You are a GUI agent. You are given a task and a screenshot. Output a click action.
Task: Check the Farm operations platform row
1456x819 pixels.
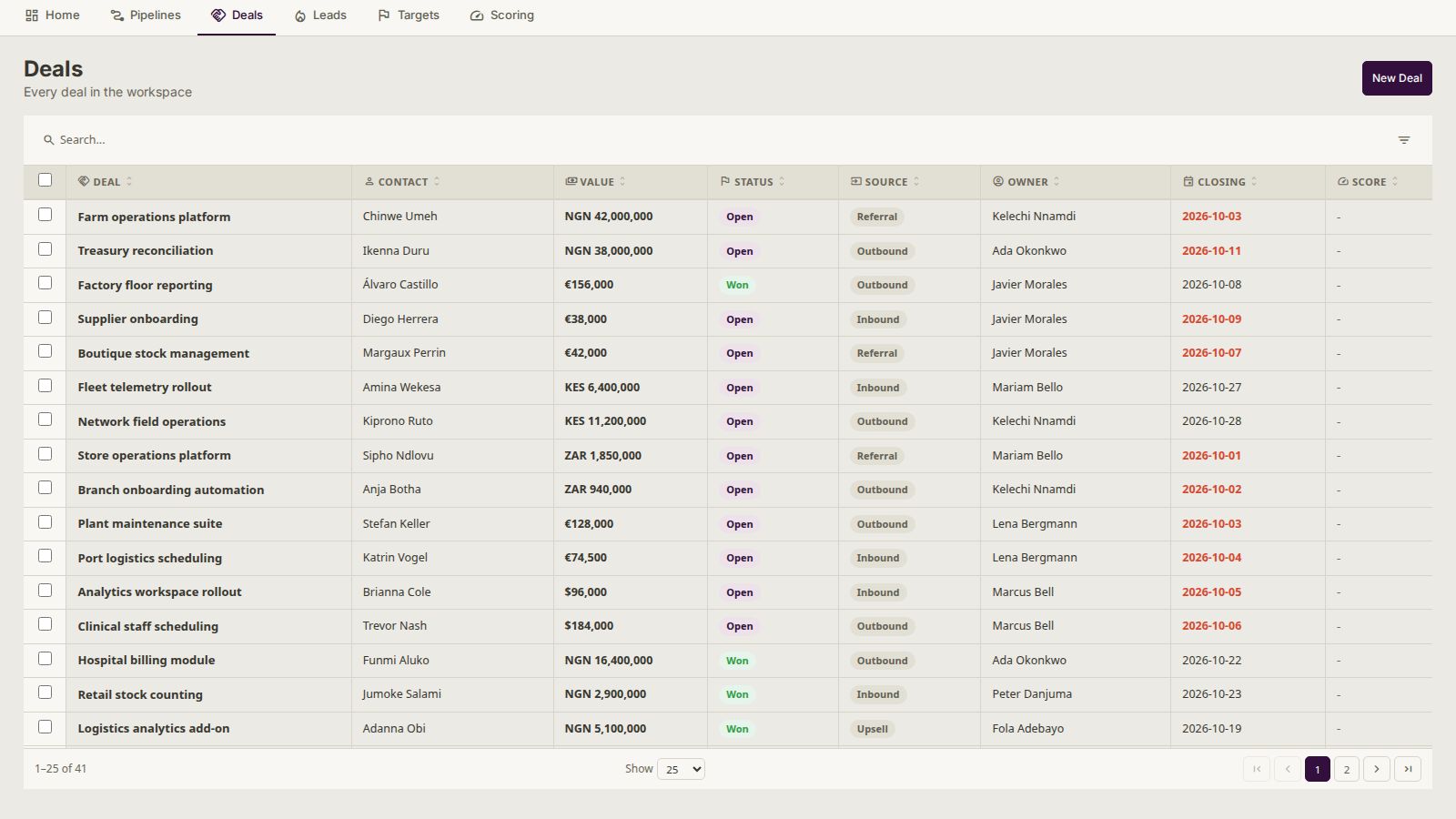[45, 215]
